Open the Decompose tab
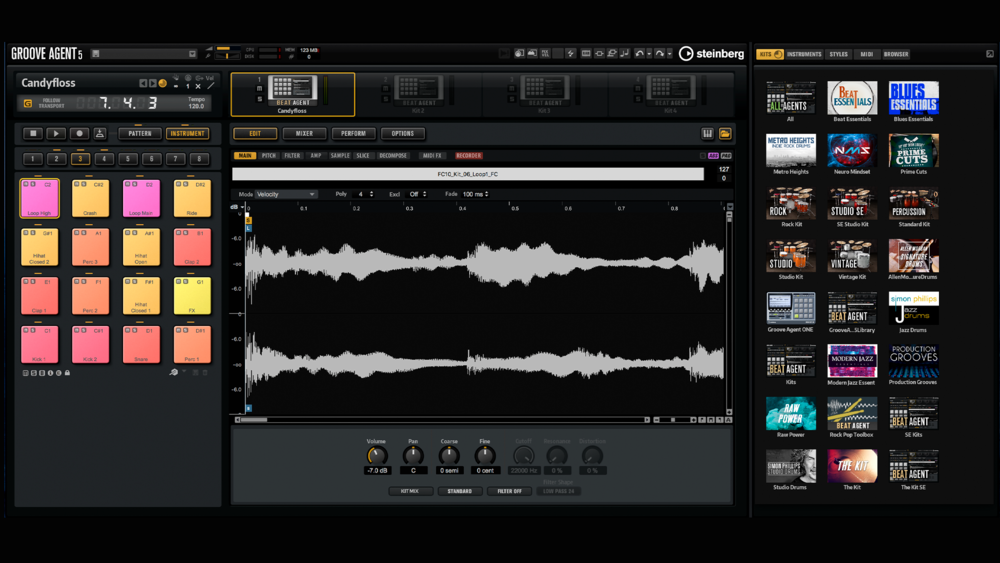The height and width of the screenshot is (563, 1000). click(x=393, y=156)
